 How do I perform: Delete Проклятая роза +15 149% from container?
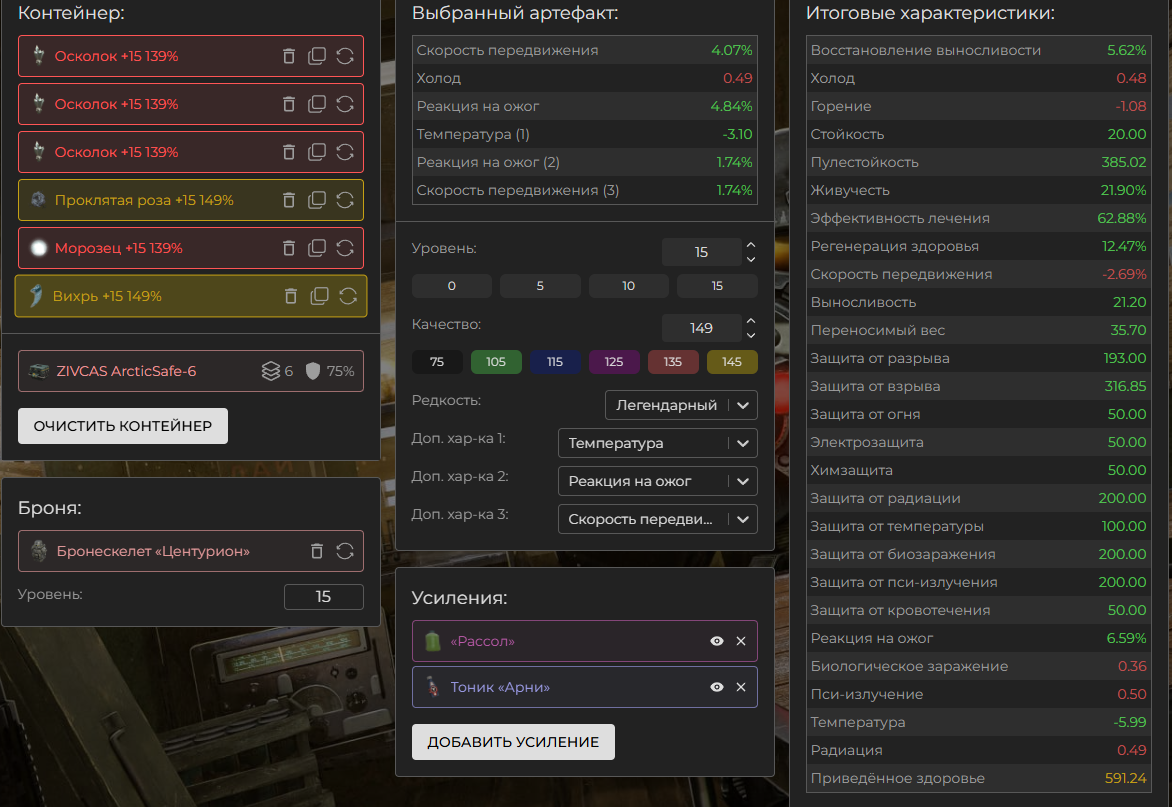(289, 200)
